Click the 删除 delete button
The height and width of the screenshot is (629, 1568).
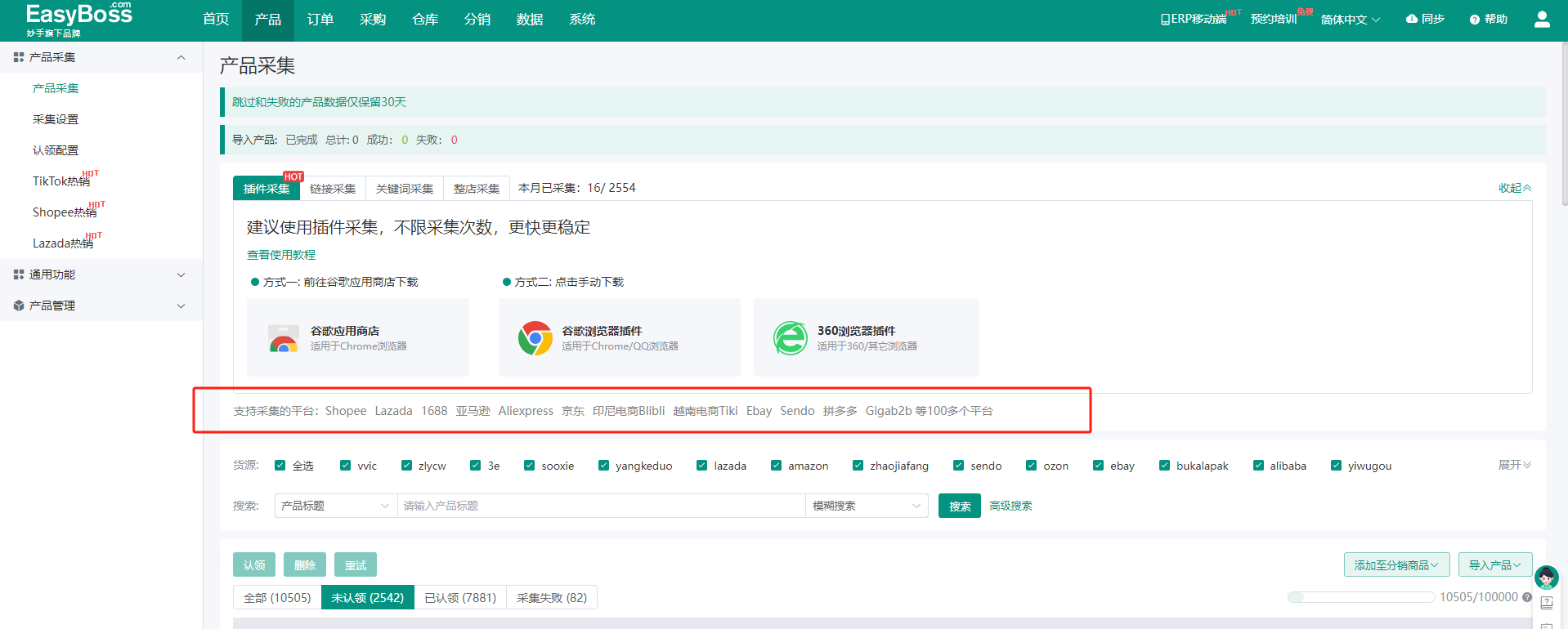point(305,564)
